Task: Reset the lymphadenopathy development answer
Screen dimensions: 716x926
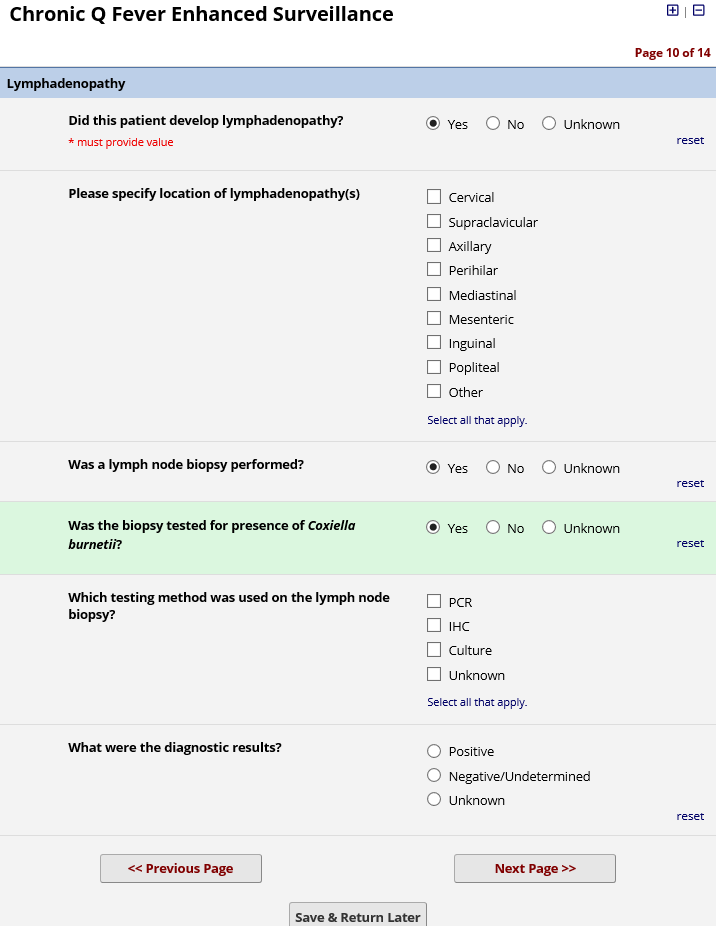Action: 690,140
